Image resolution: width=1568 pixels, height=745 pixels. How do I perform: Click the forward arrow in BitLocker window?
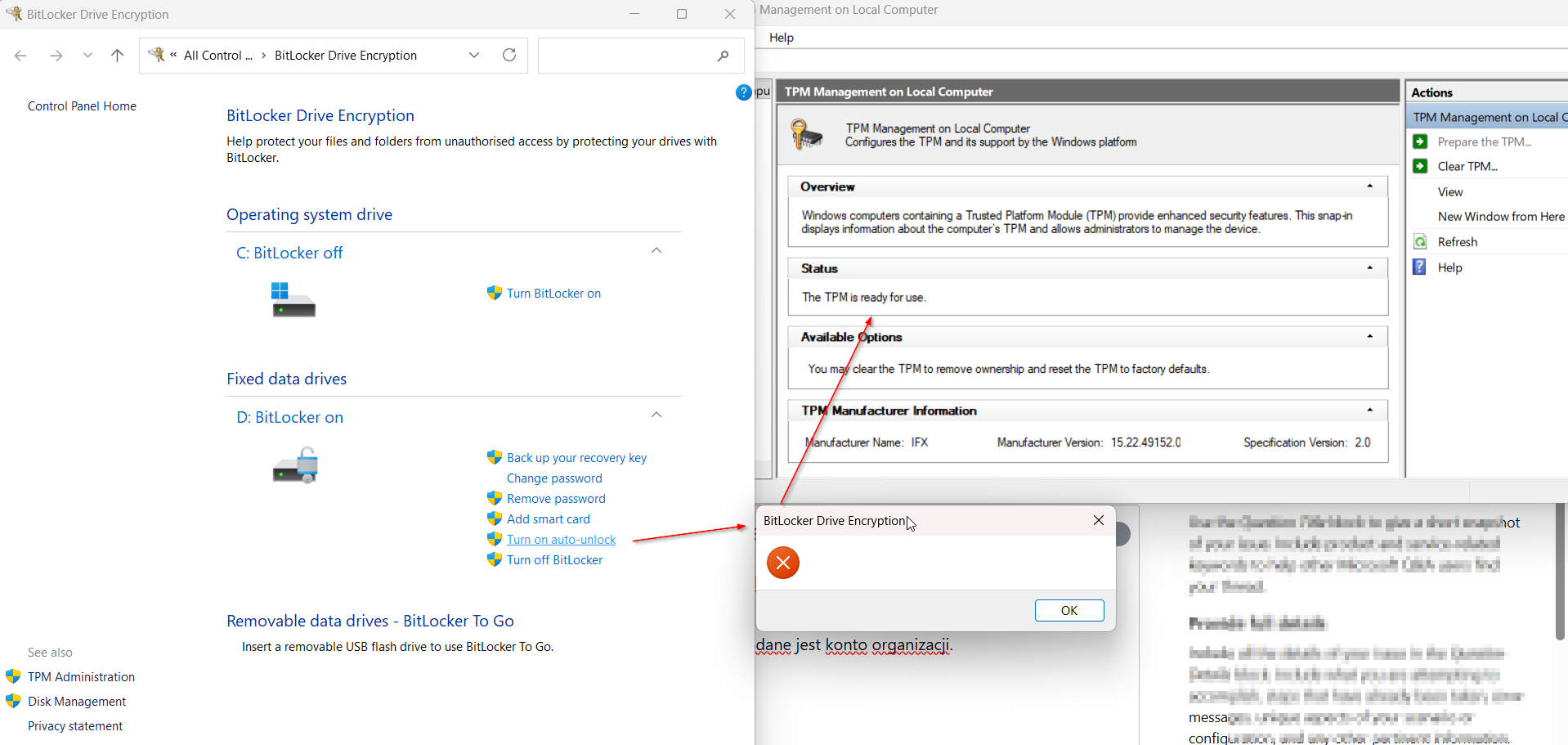56,56
